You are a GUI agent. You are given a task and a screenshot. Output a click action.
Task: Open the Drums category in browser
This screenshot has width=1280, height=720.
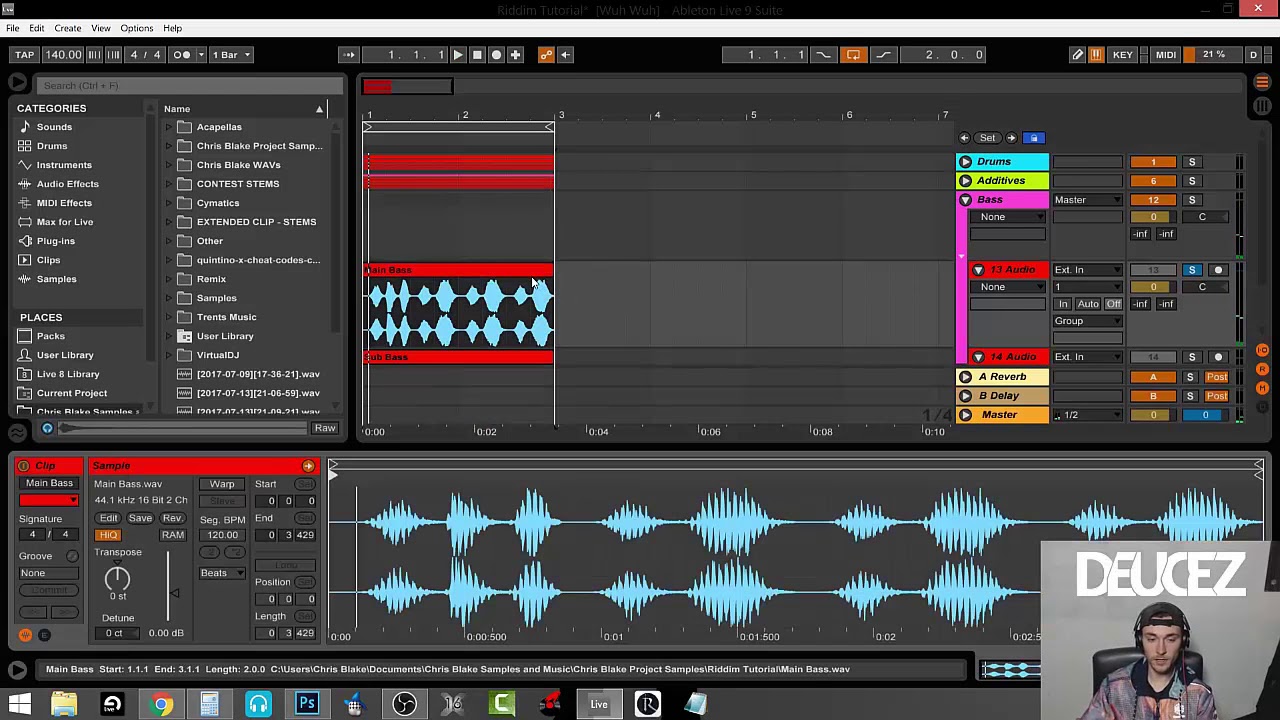tap(52, 146)
